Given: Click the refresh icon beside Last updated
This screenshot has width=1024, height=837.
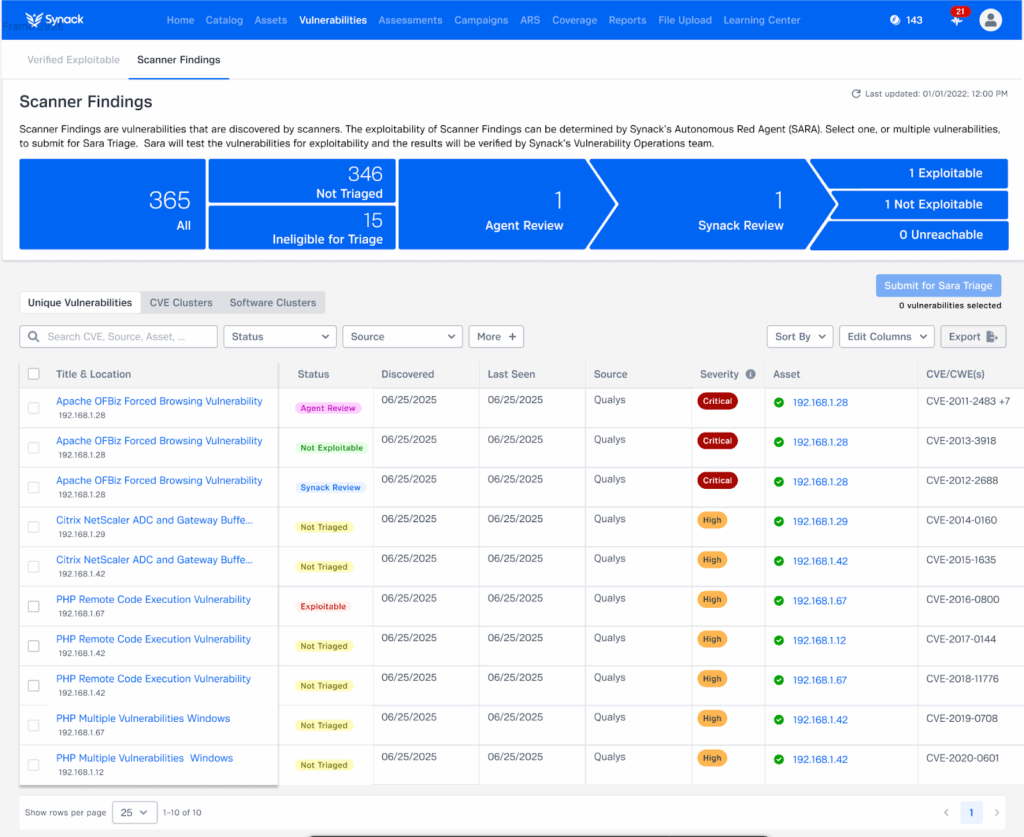Looking at the screenshot, I should click(856, 93).
